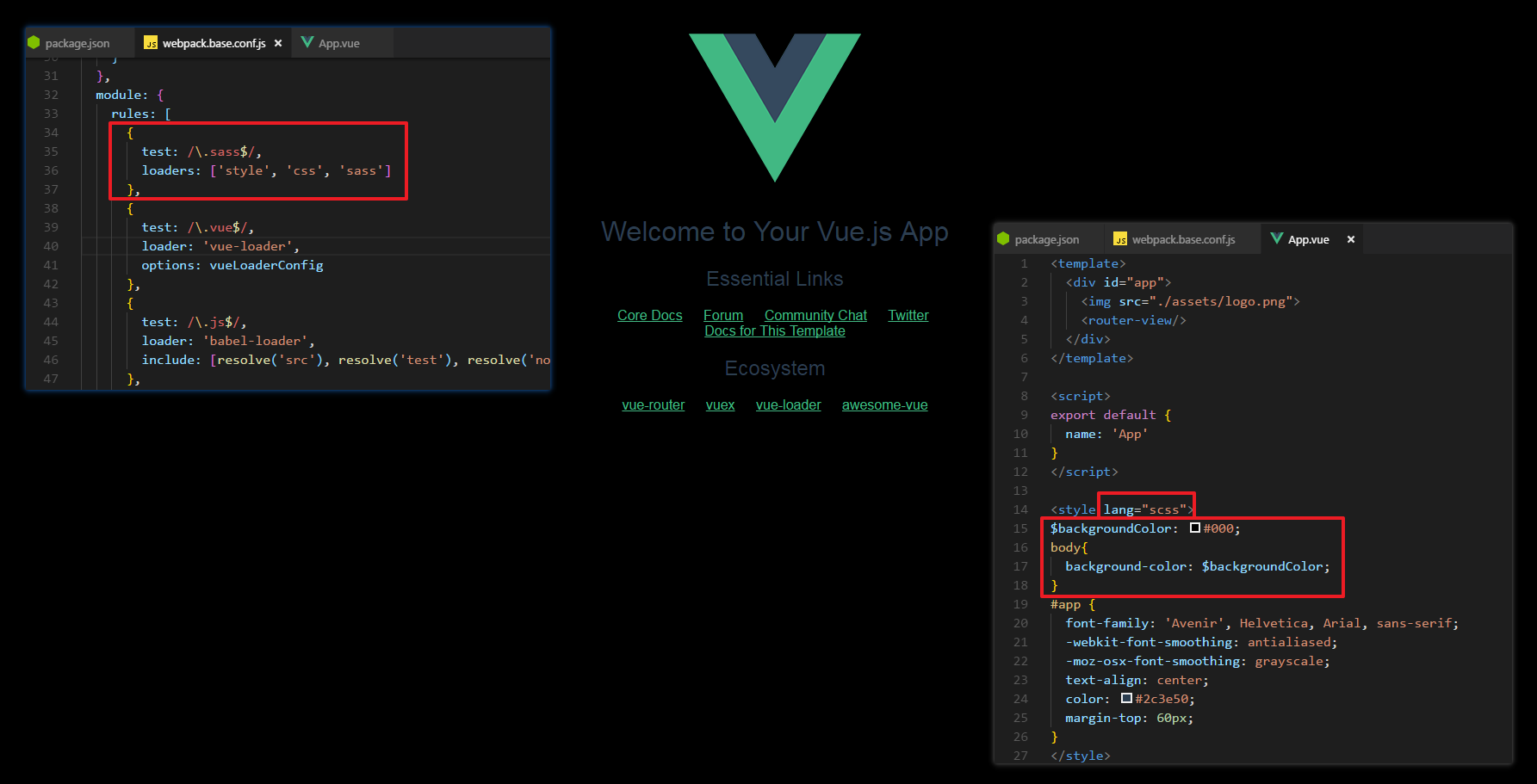Click the include: [resolve('src') line
This screenshot has width=1537, height=784.
click(x=346, y=360)
